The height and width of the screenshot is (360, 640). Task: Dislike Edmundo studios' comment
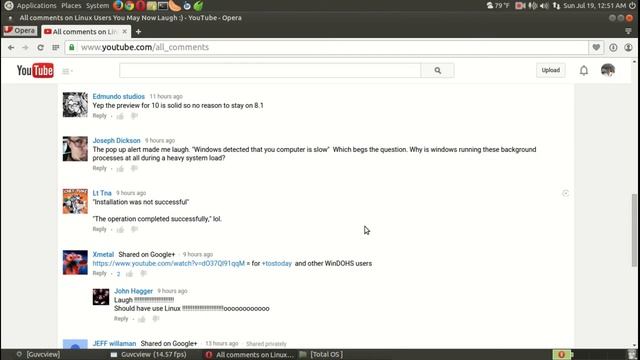coord(134,116)
